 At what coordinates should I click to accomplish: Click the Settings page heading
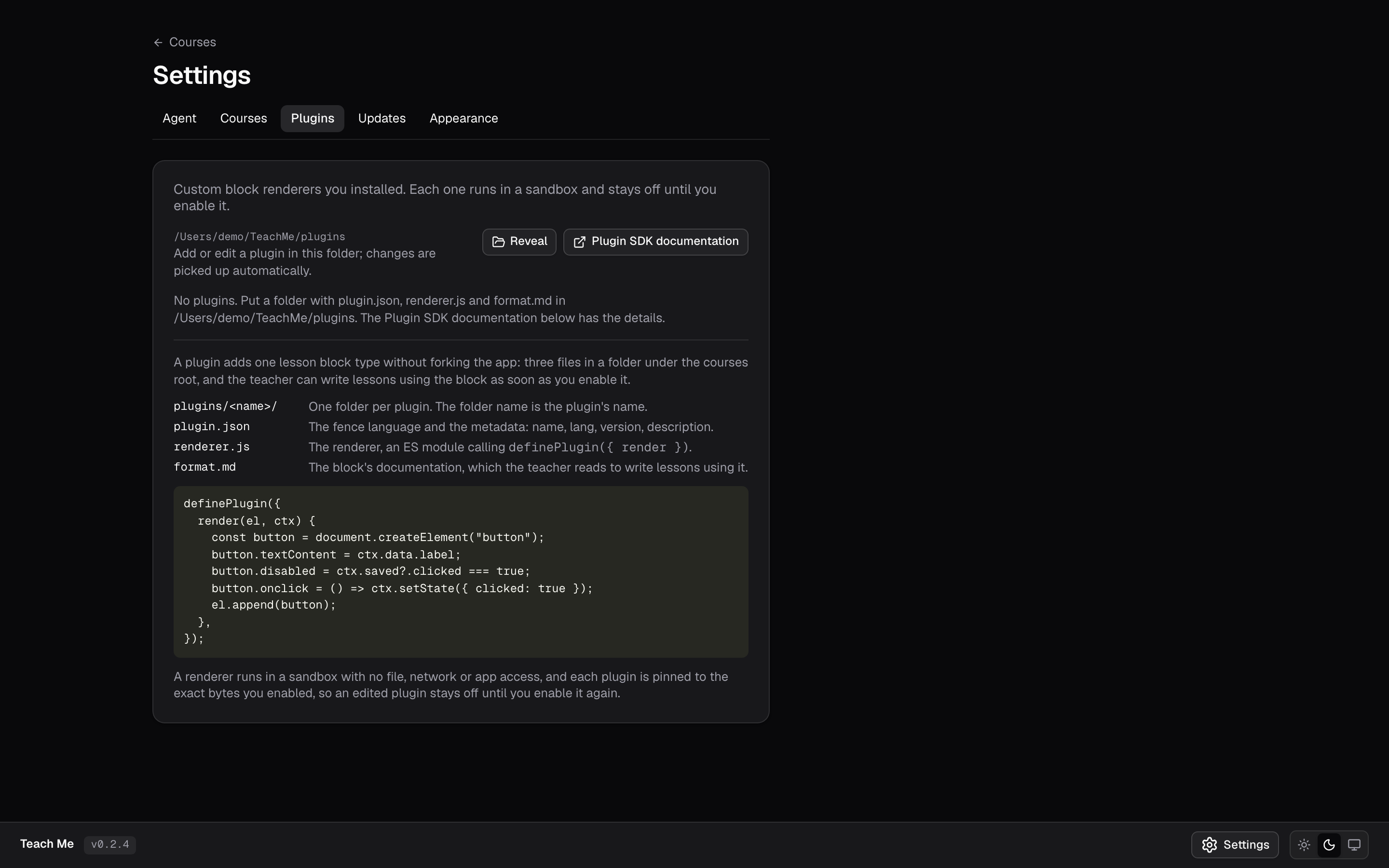tap(202, 75)
